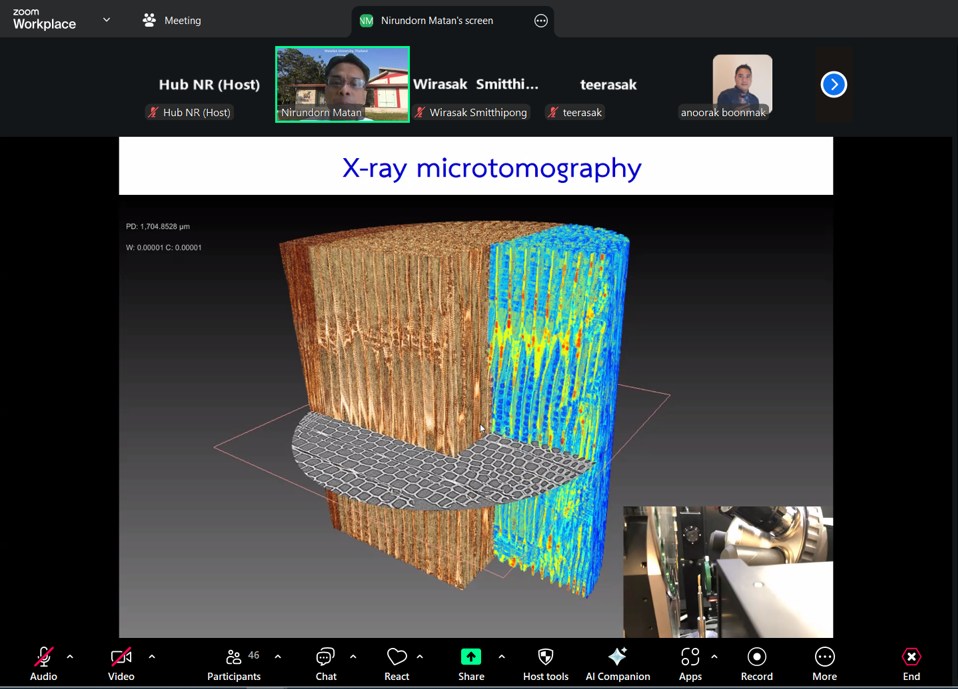The image size is (958, 689).
Task: Expand the share options arrow
Action: pyautogui.click(x=501, y=657)
